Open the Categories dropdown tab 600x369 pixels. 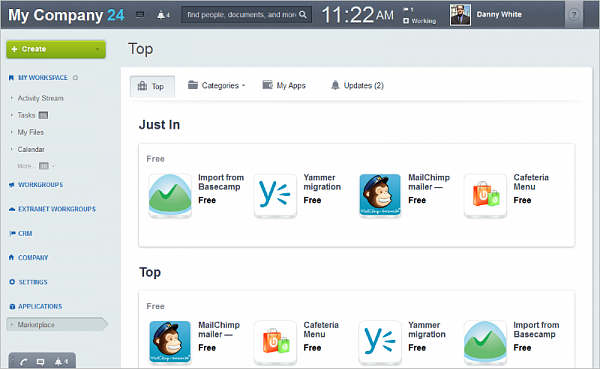pos(217,86)
